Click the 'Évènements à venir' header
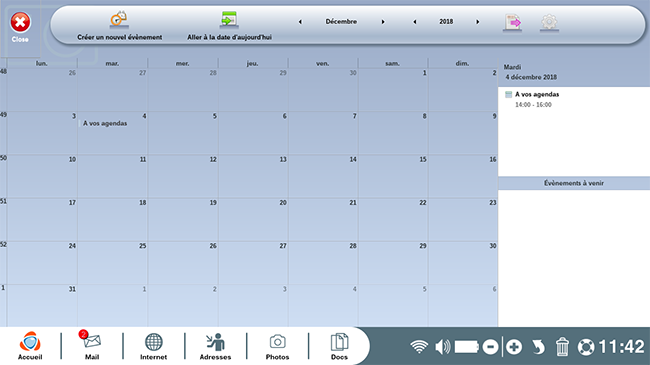 [574, 183]
